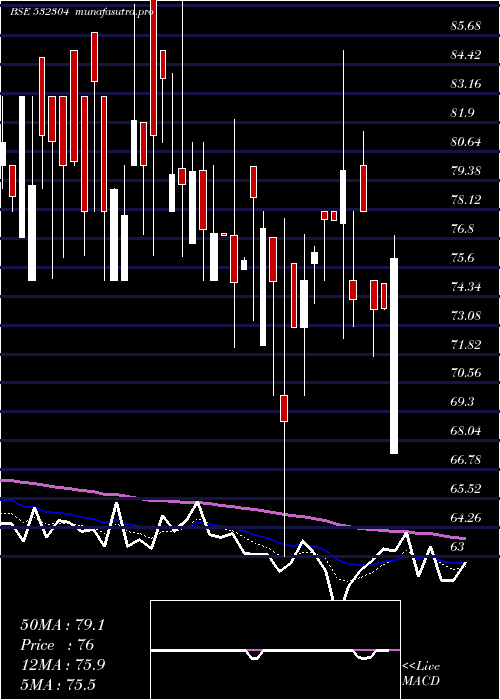Viewport: 500px width, 700px height.
Task: Click the 12MA : 75.9 readout
Action: pos(62,665)
